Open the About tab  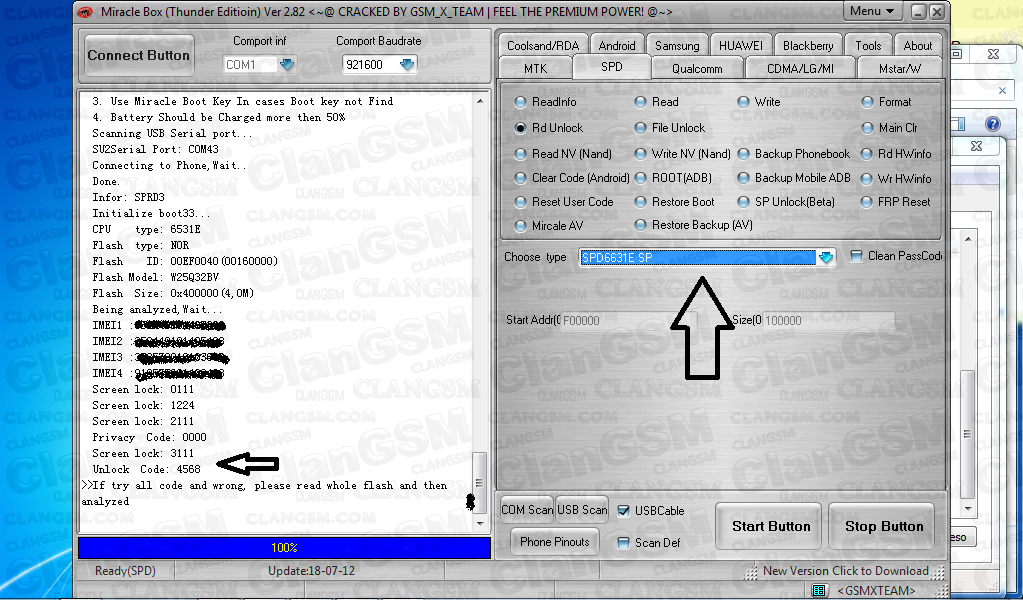pos(917,46)
